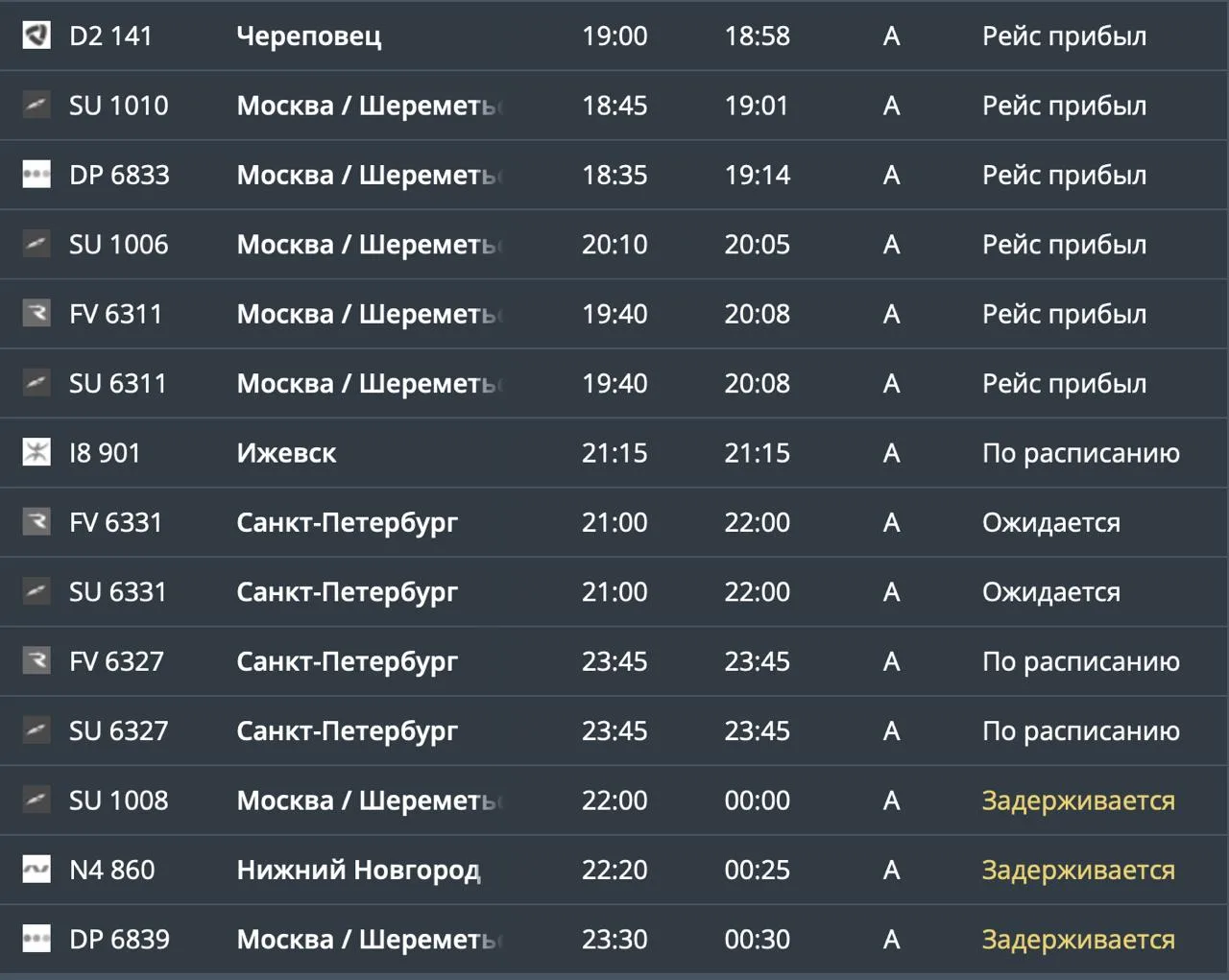Image resolution: width=1229 pixels, height=980 pixels.
Task: Click Ожидается status for FV 6331
Action: point(1051,523)
